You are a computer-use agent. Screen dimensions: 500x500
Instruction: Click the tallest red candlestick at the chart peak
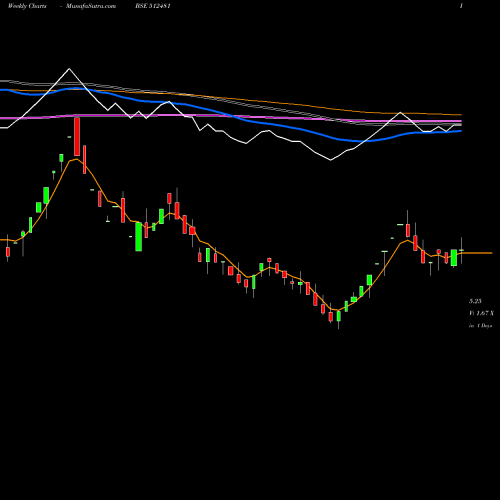pyautogui.click(x=77, y=136)
